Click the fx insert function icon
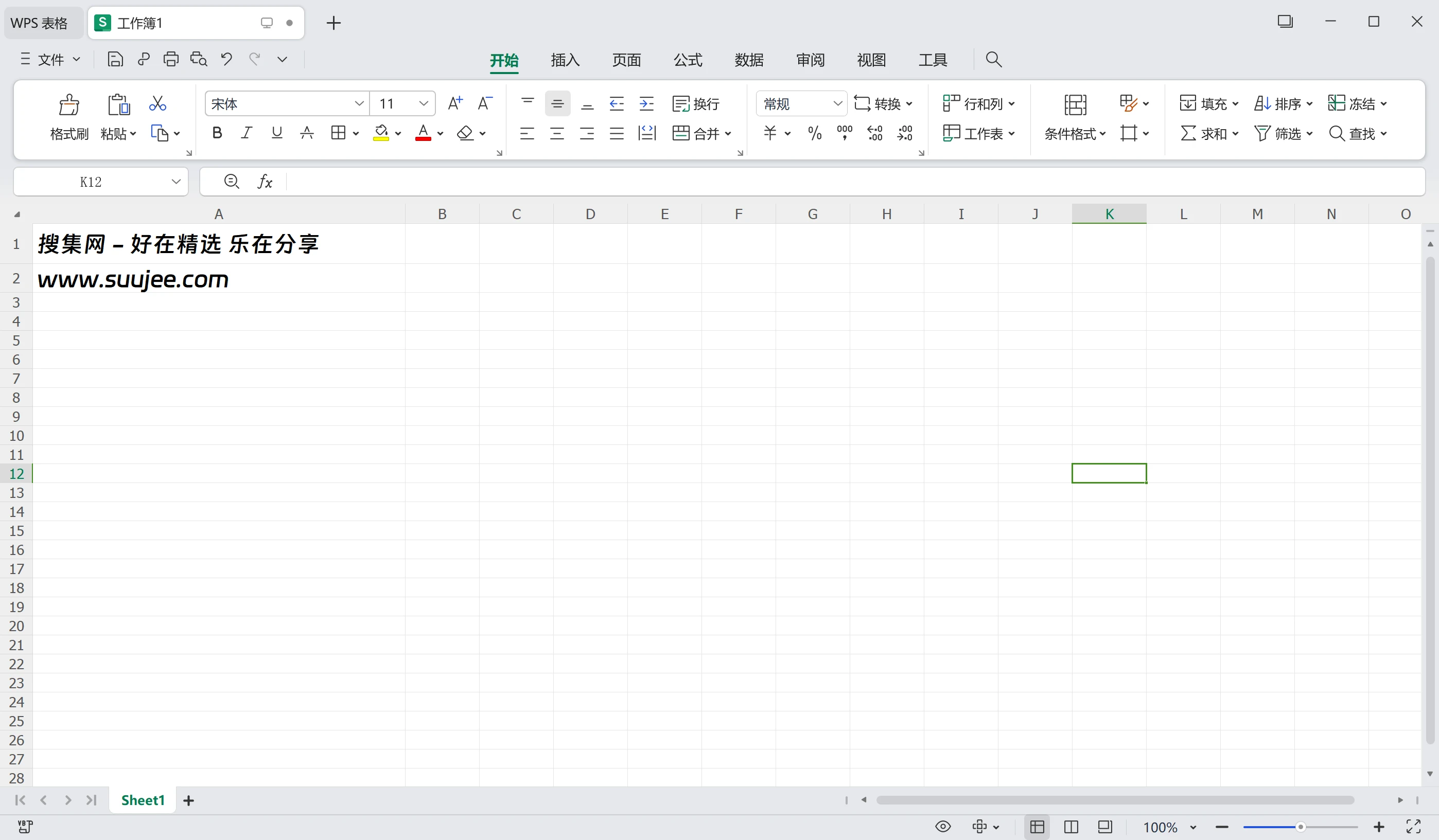This screenshot has height=840, width=1439. 265,182
